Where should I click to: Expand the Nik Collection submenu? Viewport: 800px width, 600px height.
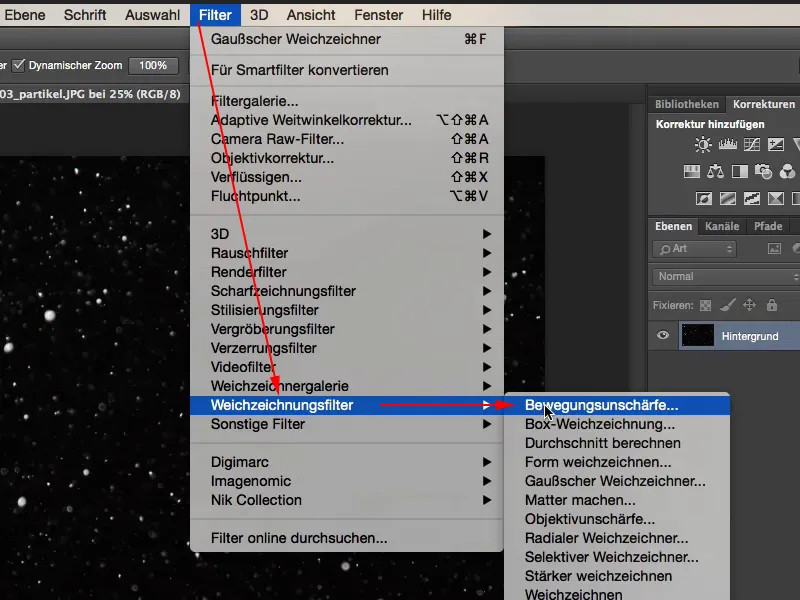[x=347, y=500]
